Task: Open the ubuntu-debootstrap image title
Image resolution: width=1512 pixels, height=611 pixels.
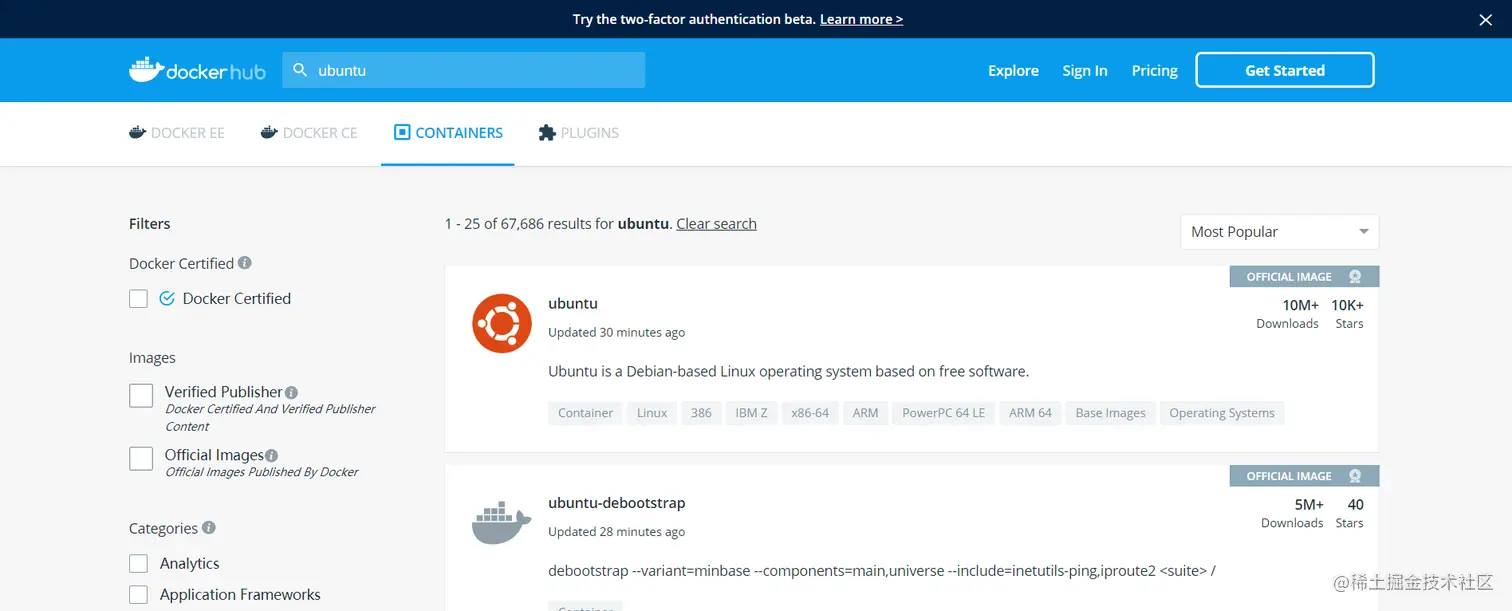Action: point(617,503)
